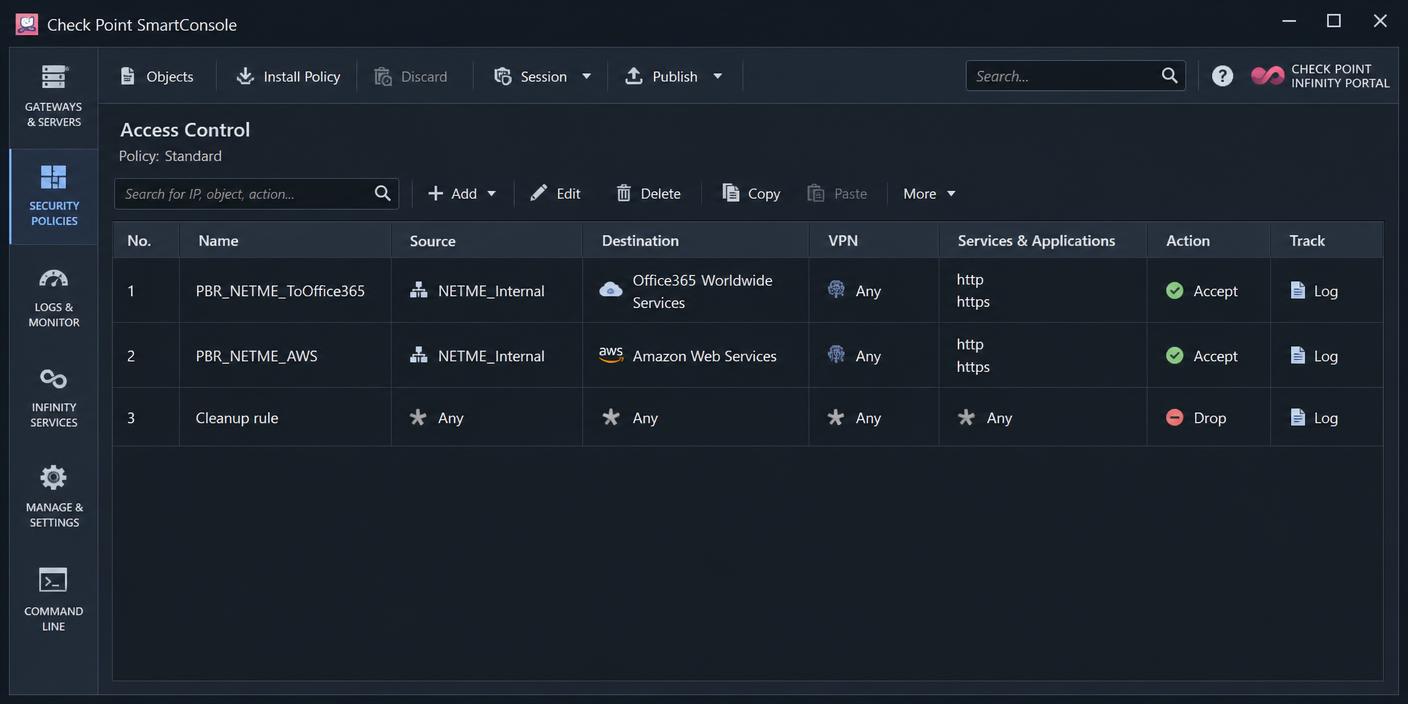The image size is (1408, 704).
Task: Click the Discard button
Action: pyautogui.click(x=410, y=76)
